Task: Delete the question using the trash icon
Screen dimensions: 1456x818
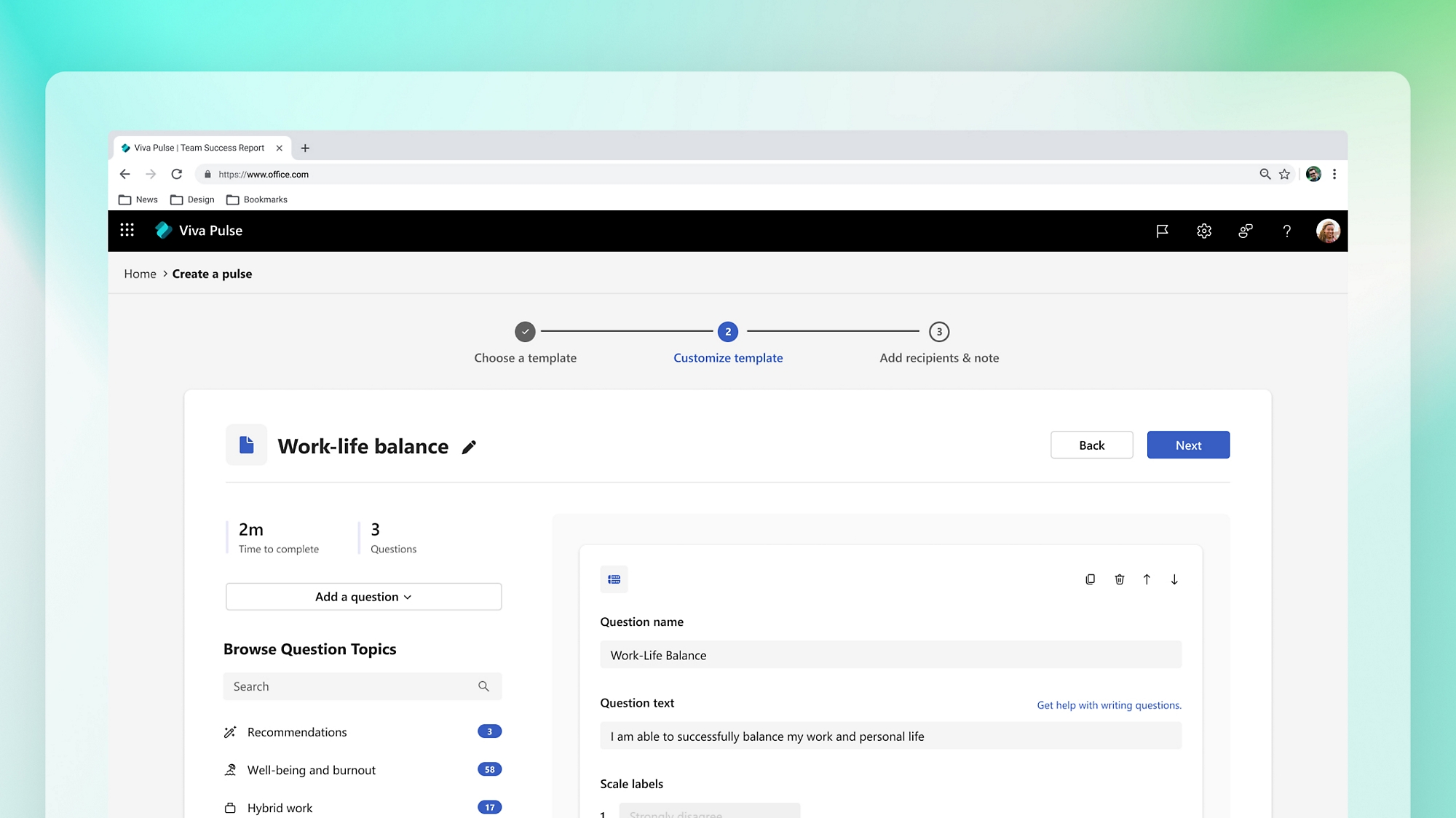Action: point(1119,579)
